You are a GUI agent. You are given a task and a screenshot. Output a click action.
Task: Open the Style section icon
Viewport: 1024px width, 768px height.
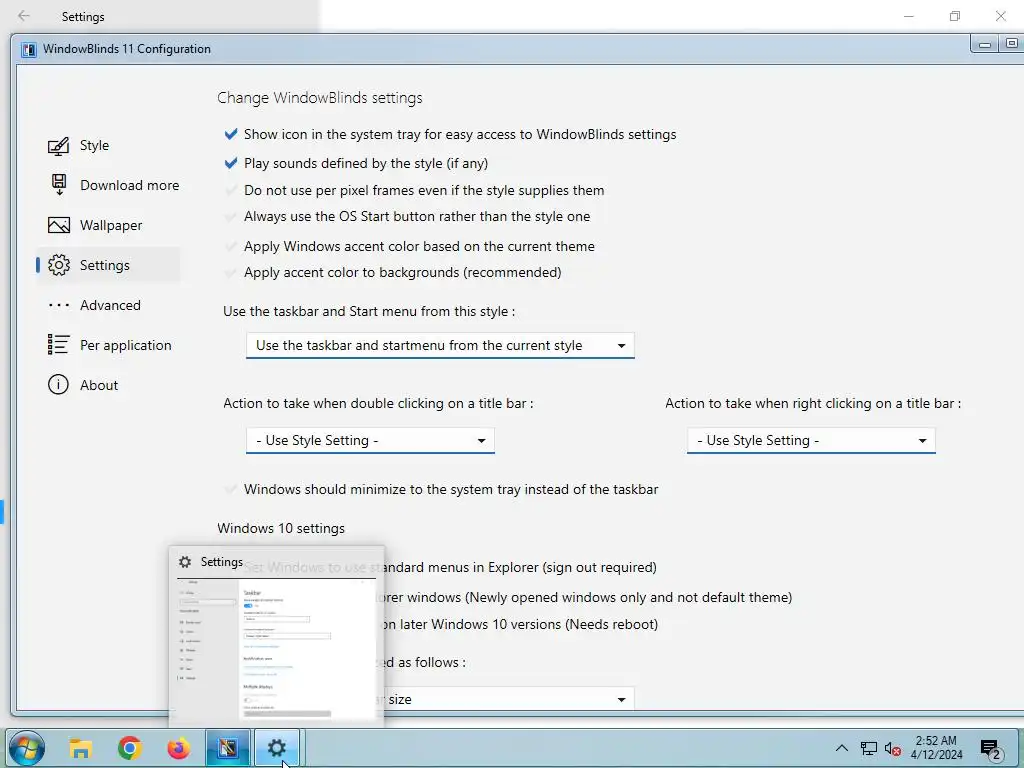click(58, 146)
